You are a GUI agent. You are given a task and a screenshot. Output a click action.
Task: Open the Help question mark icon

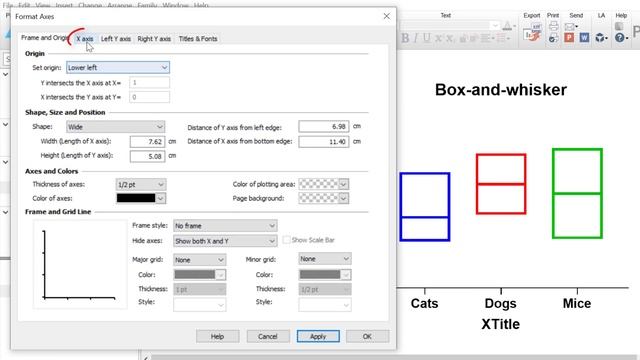tap(620, 38)
